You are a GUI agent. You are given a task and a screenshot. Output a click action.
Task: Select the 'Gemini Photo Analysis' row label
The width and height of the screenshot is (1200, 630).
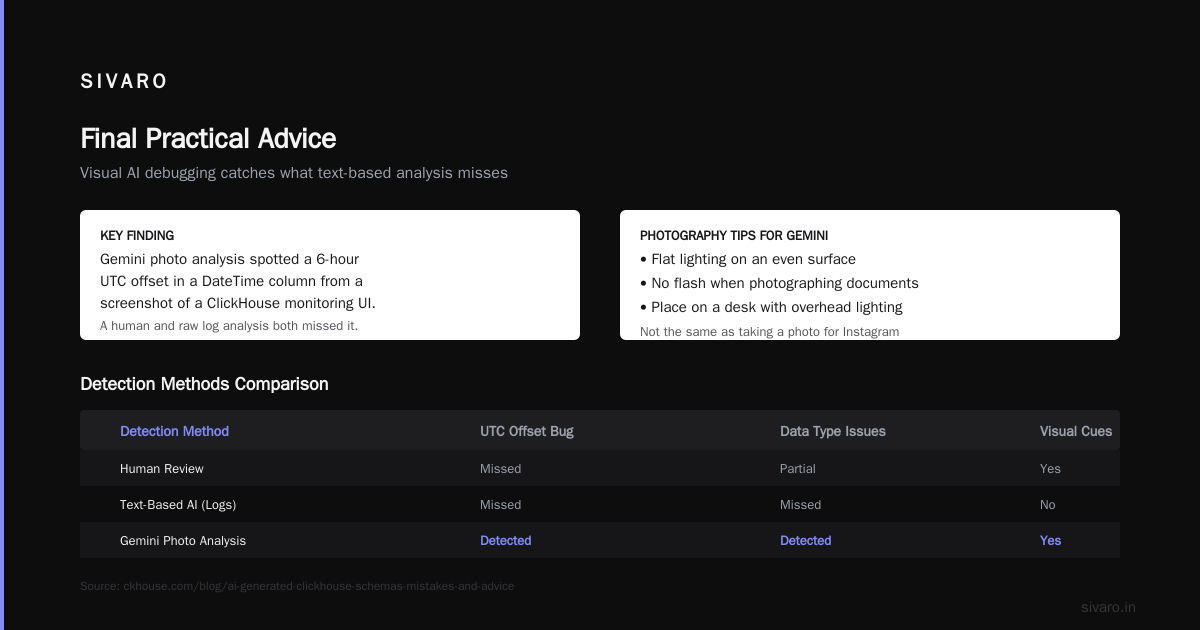183,540
